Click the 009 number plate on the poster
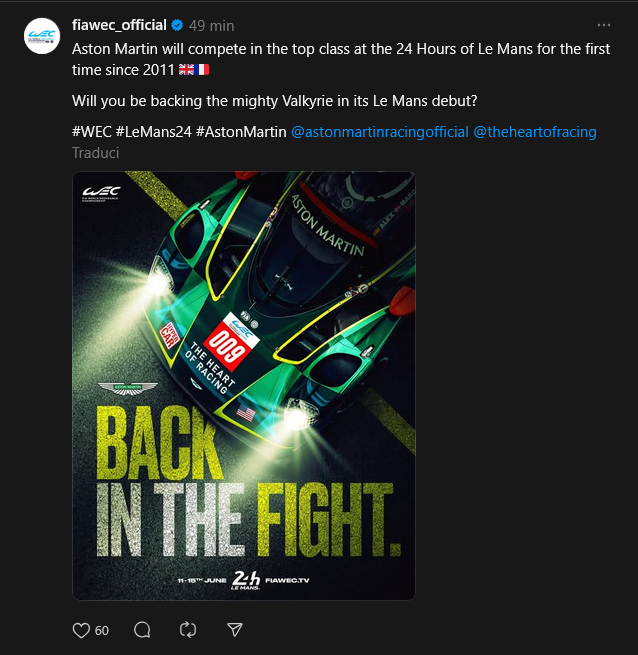Screen dimensions: 638x655 [x=227, y=346]
